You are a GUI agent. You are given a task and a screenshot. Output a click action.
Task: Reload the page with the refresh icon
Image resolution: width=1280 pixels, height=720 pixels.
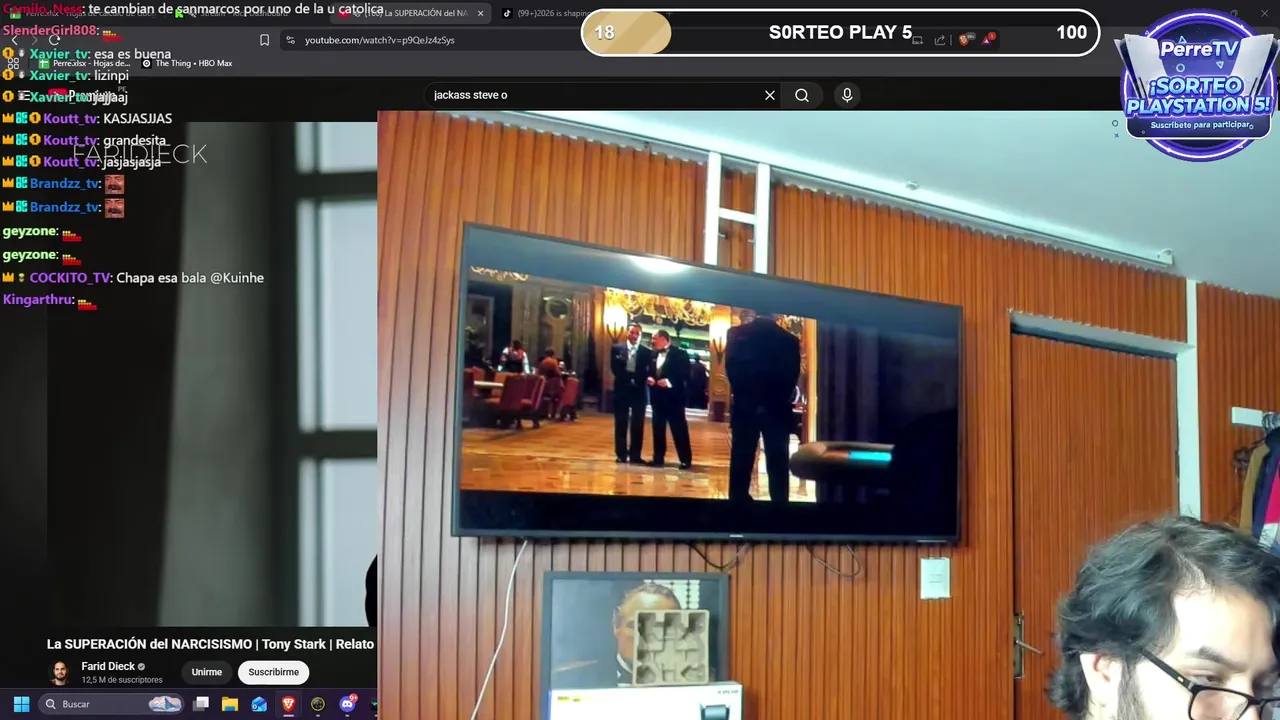click(x=55, y=40)
